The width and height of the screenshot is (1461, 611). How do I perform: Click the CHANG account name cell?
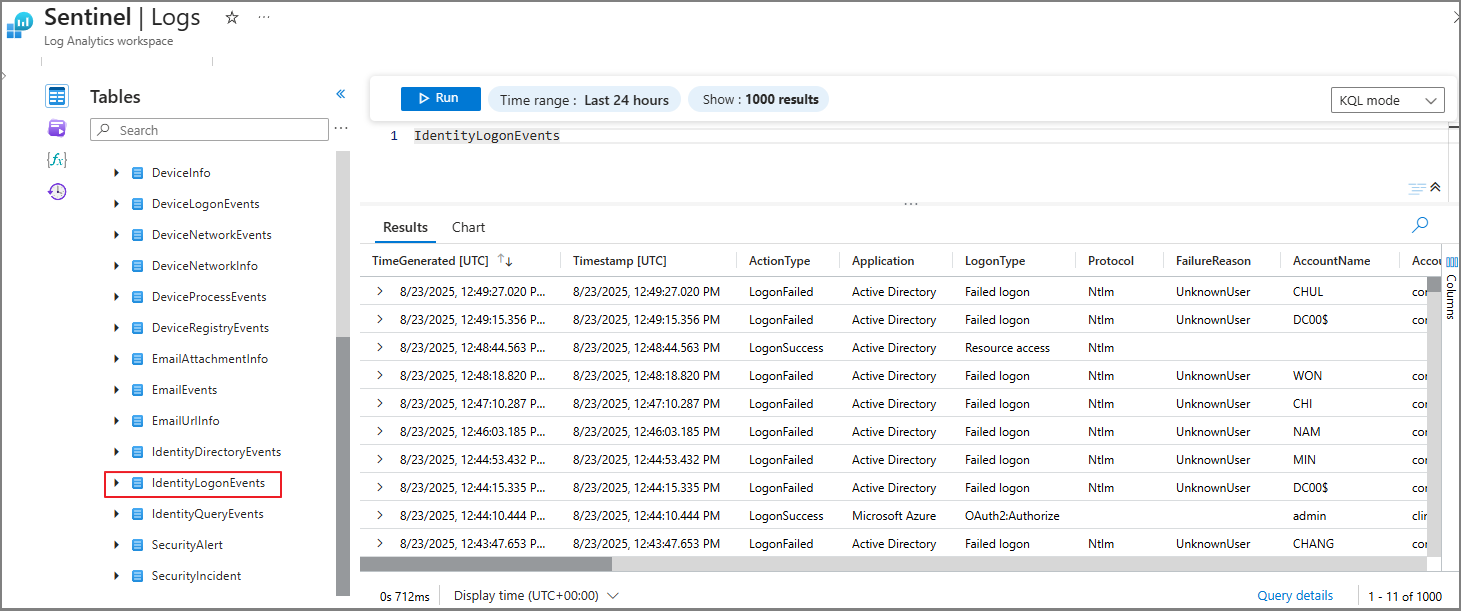click(1314, 544)
